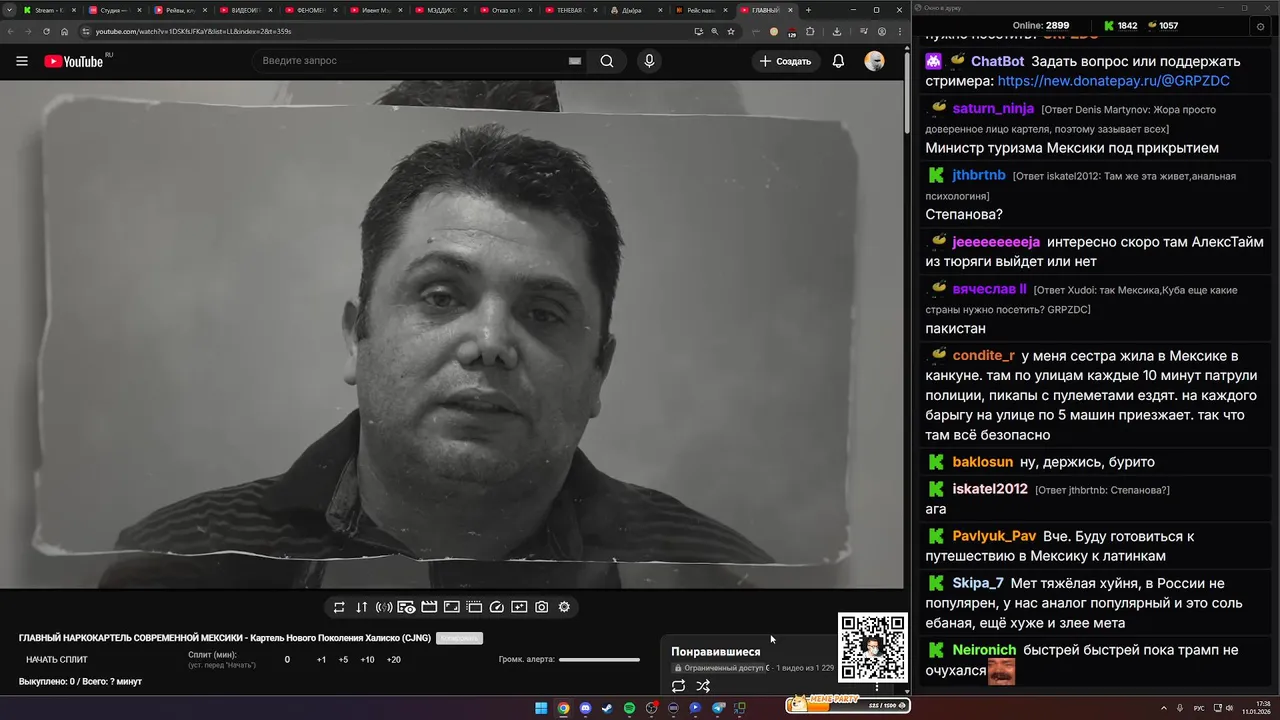Add +20 minutes to split
Viewport: 1280px width, 720px height.
click(x=393, y=660)
